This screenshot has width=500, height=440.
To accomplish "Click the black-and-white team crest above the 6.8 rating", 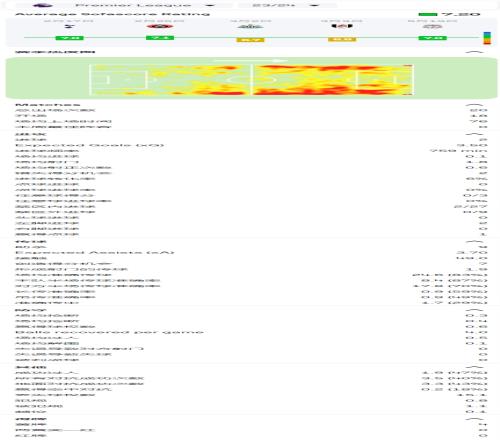I will pos(342,26).
